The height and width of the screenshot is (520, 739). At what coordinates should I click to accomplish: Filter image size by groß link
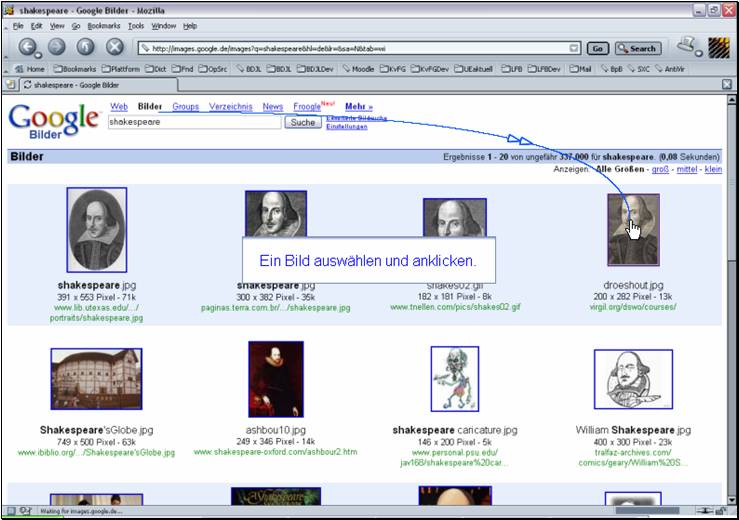(x=660, y=170)
